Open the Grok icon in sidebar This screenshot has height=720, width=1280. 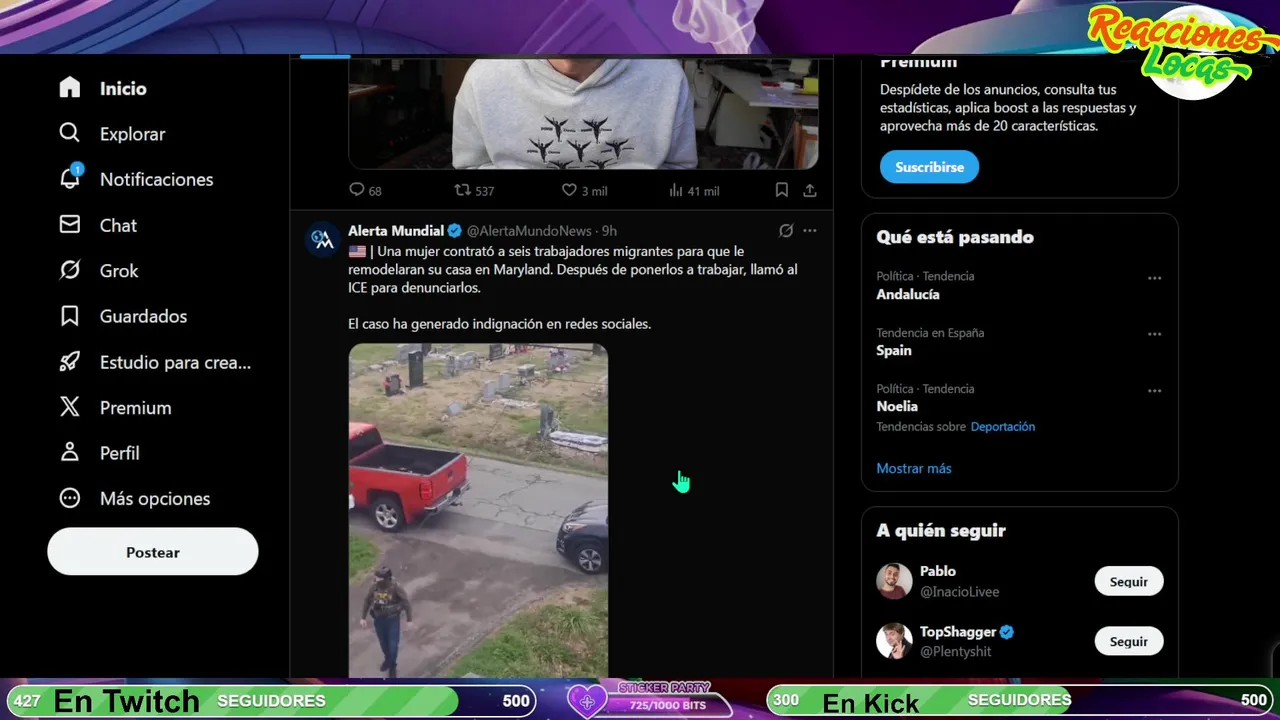click(69, 270)
